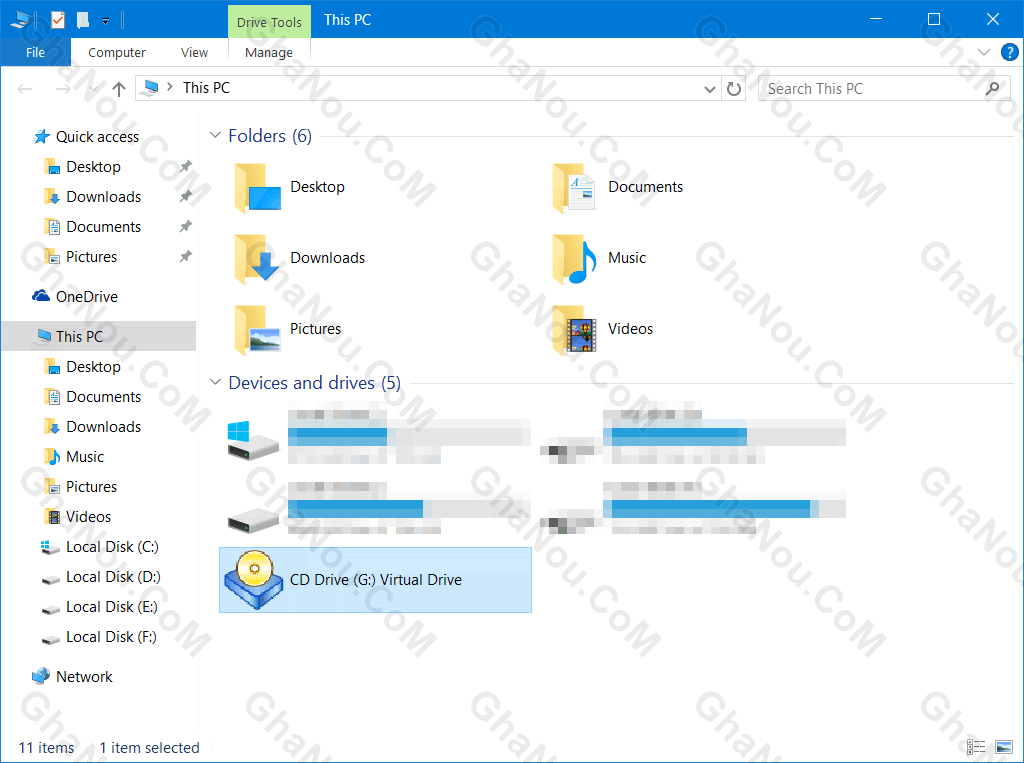Switch to Large icons view in status bar
This screenshot has height=763, width=1024.
click(1003, 747)
